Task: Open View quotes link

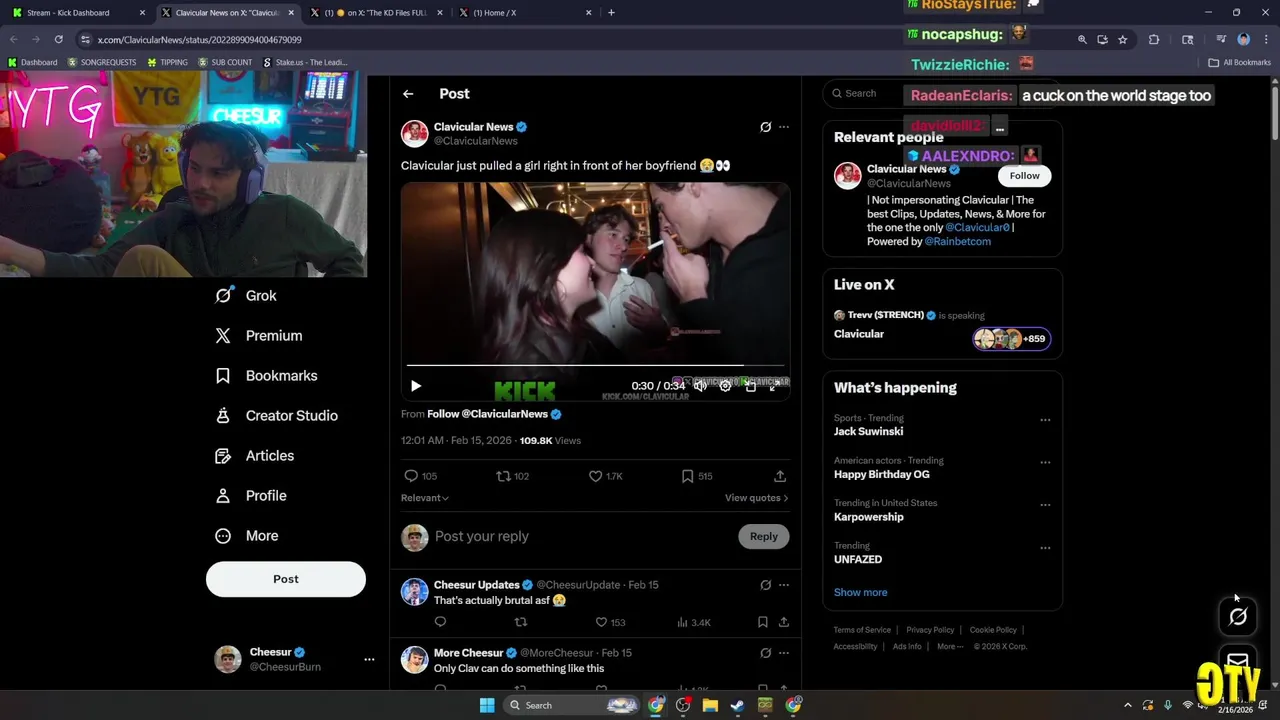Action: pyautogui.click(x=756, y=498)
